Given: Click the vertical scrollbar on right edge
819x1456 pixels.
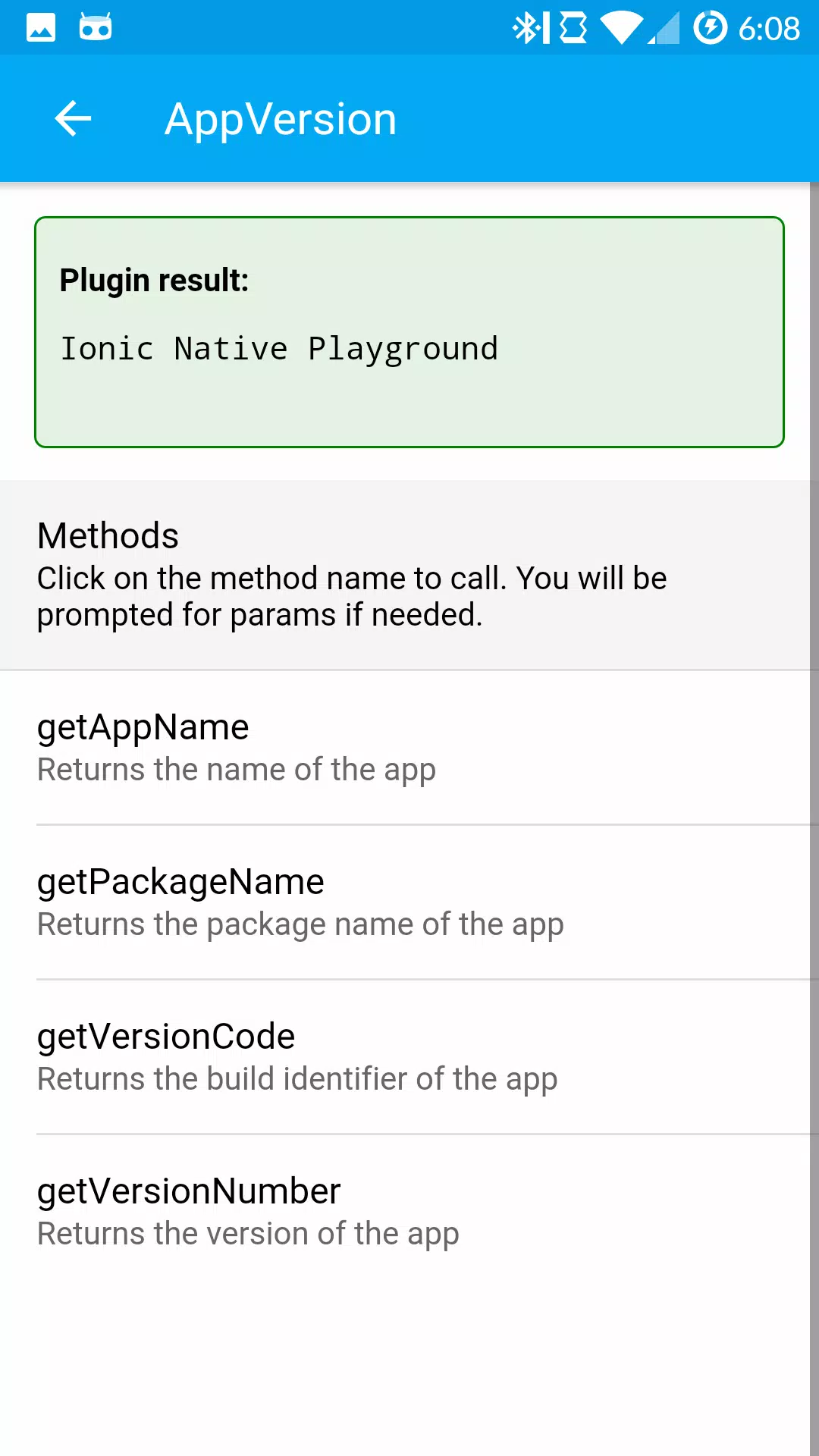Looking at the screenshot, I should coord(814,819).
